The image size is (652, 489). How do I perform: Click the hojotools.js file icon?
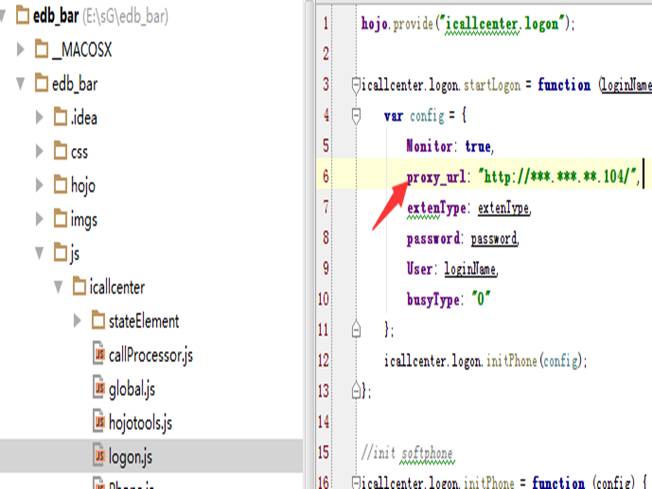coord(98,422)
